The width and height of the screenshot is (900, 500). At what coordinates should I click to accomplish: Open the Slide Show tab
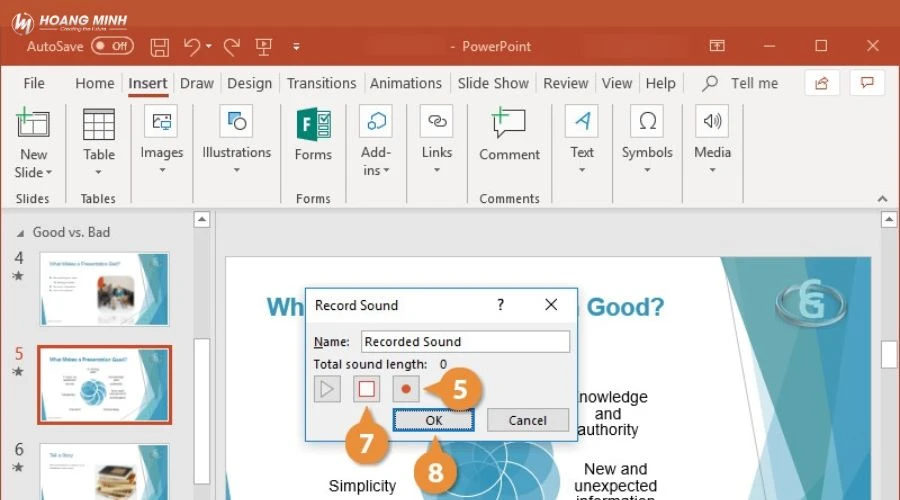[x=493, y=83]
